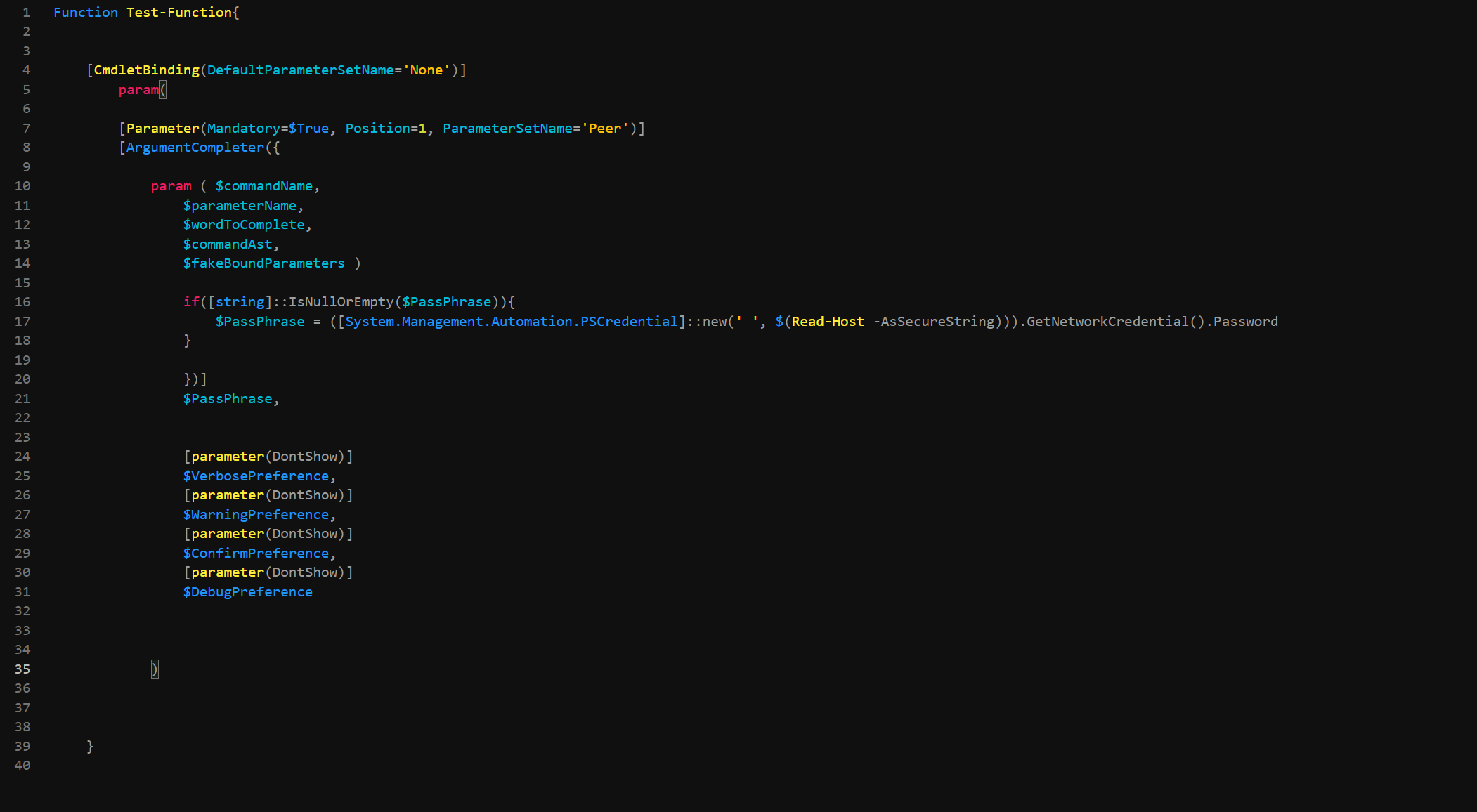Click ArgumentCompleter on line 8
Image resolution: width=1477 pixels, height=812 pixels.
(x=195, y=148)
